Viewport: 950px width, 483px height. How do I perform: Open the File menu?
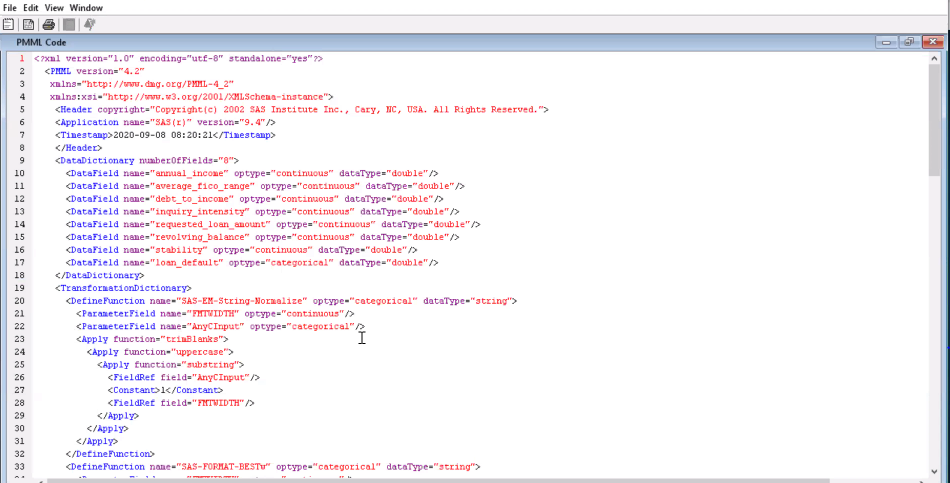(x=10, y=7)
